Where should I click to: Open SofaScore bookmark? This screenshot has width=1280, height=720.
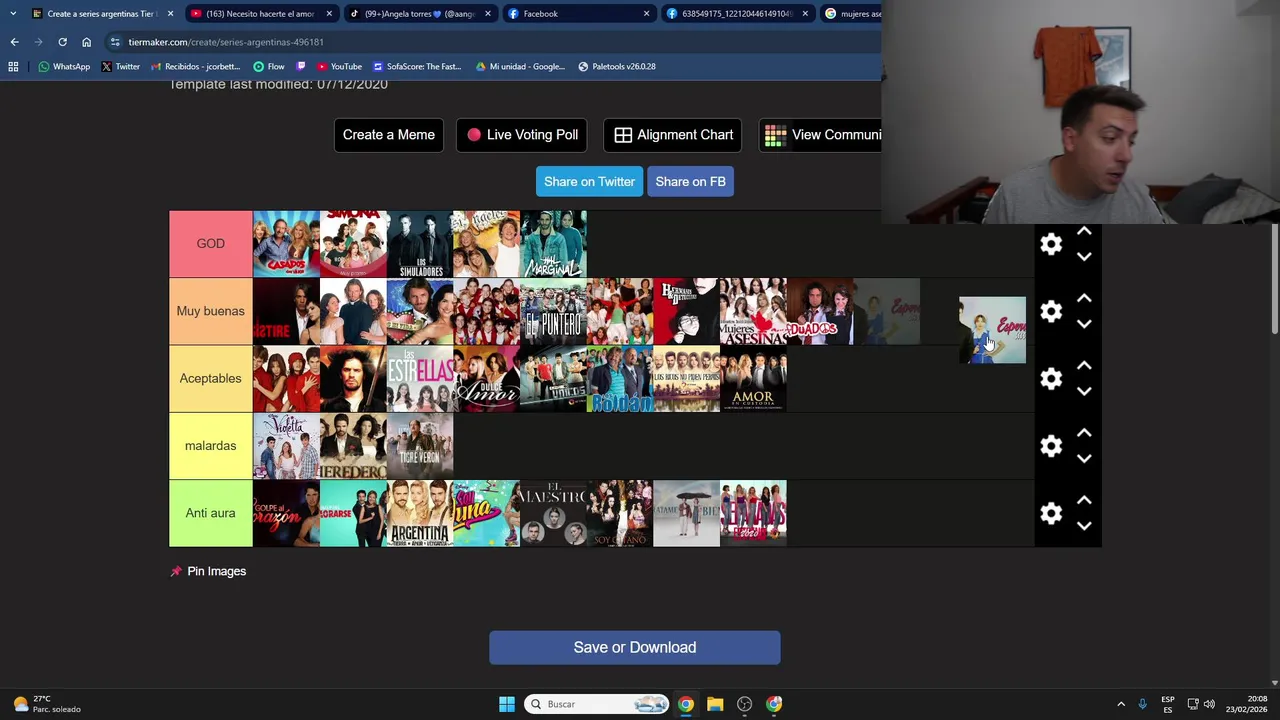(x=417, y=66)
